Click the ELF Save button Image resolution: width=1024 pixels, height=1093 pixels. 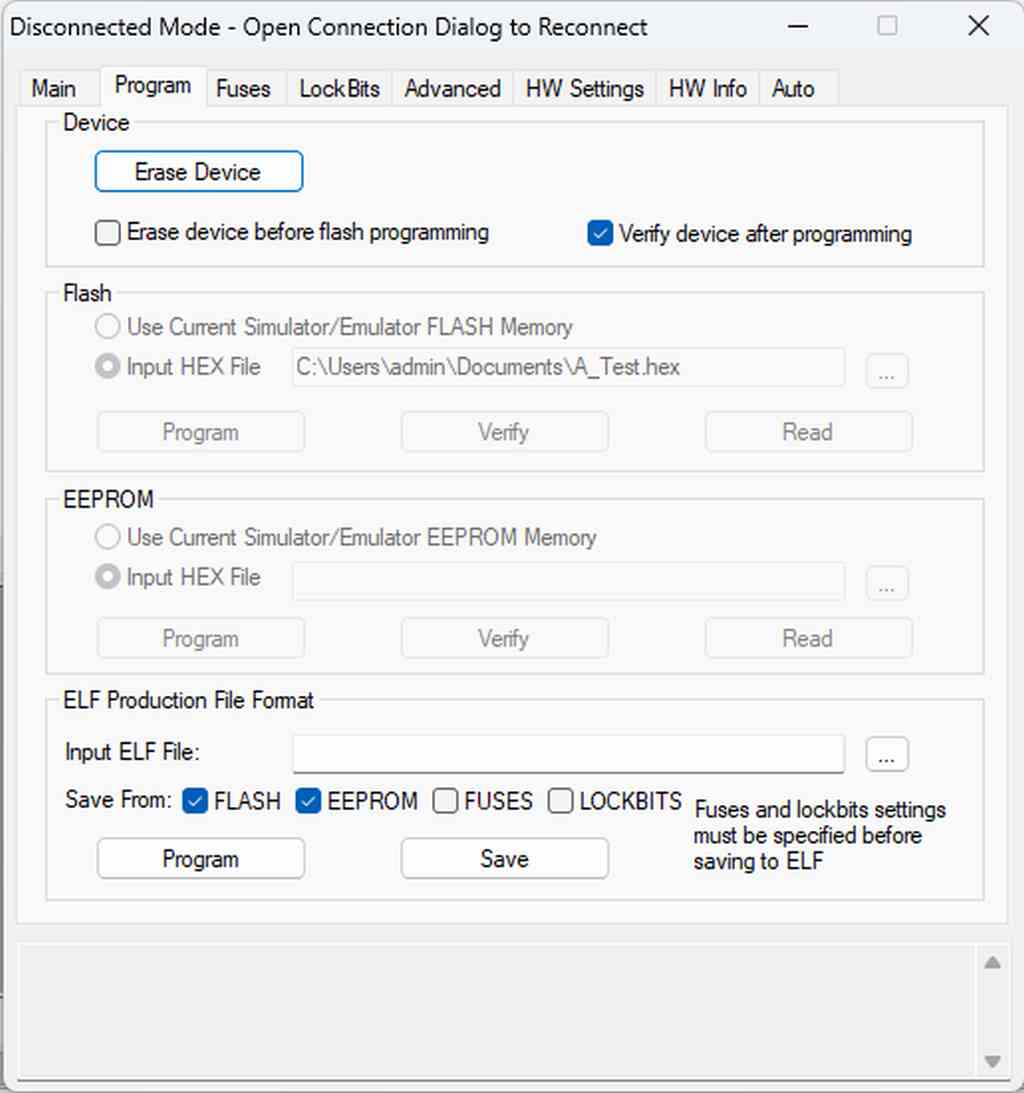pyautogui.click(x=504, y=859)
